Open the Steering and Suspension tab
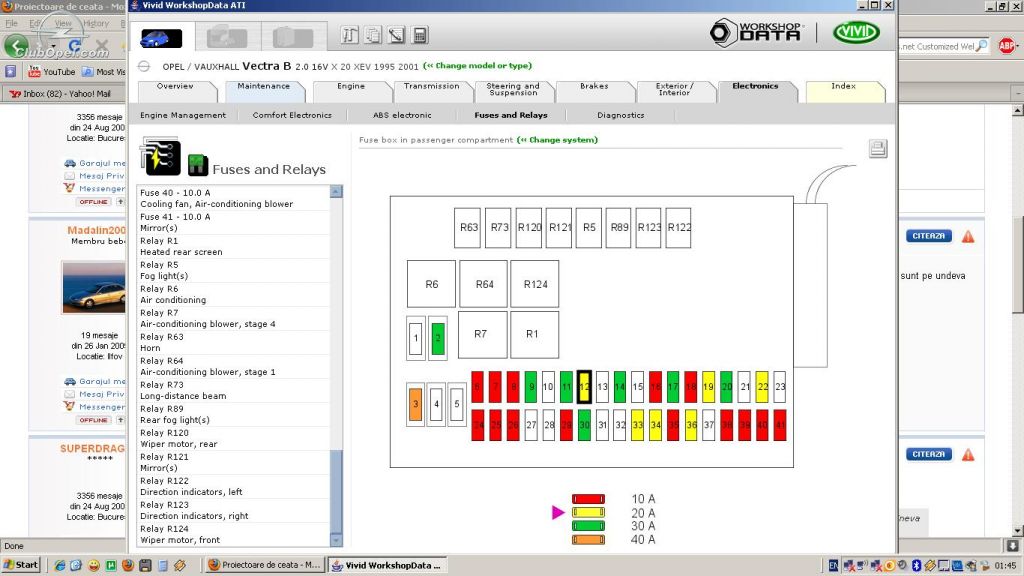Viewport: 1024px width, 576px height. pyautogui.click(x=513, y=89)
